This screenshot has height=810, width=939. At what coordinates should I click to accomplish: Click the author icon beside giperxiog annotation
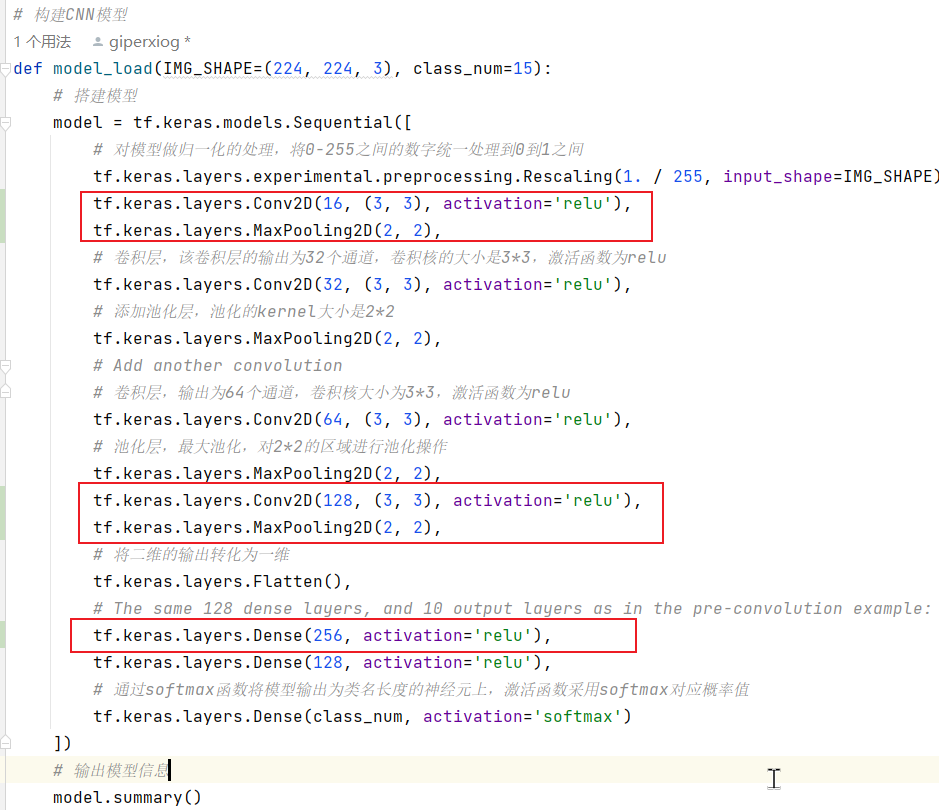[x=97, y=42]
